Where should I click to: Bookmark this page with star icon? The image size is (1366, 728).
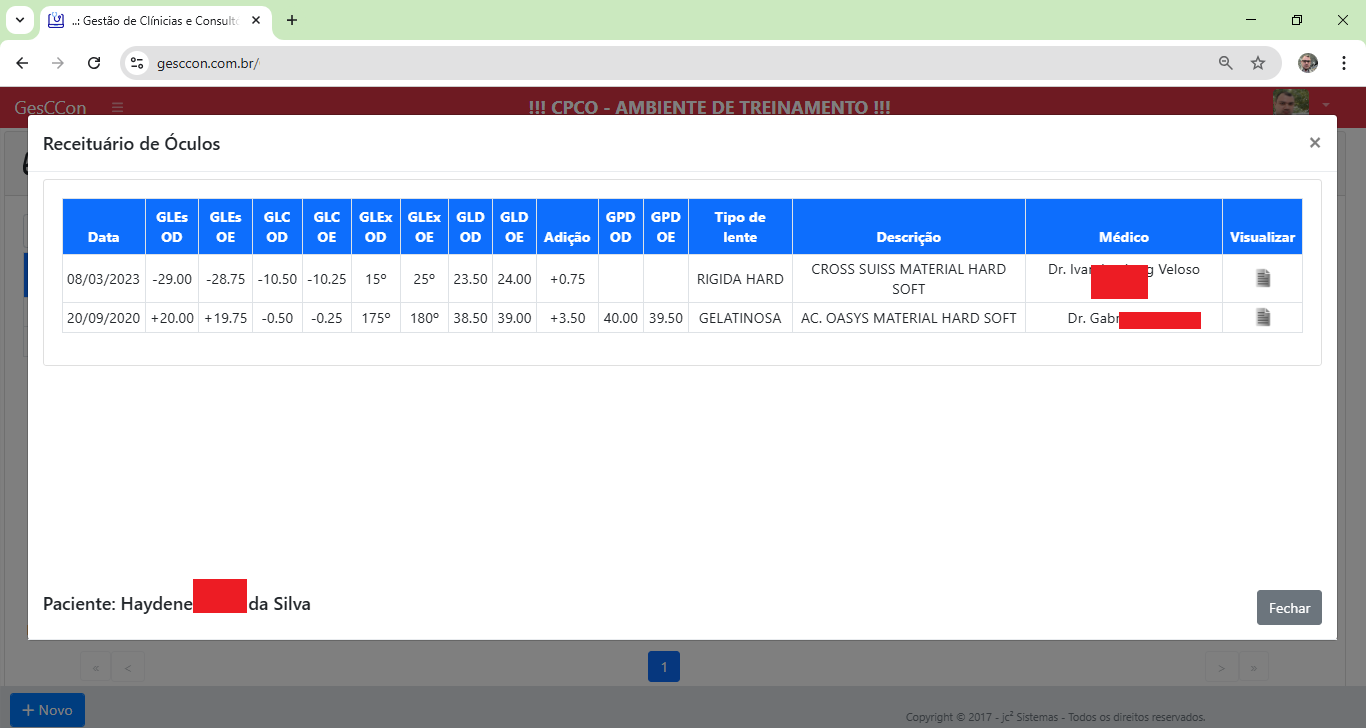tap(1257, 63)
